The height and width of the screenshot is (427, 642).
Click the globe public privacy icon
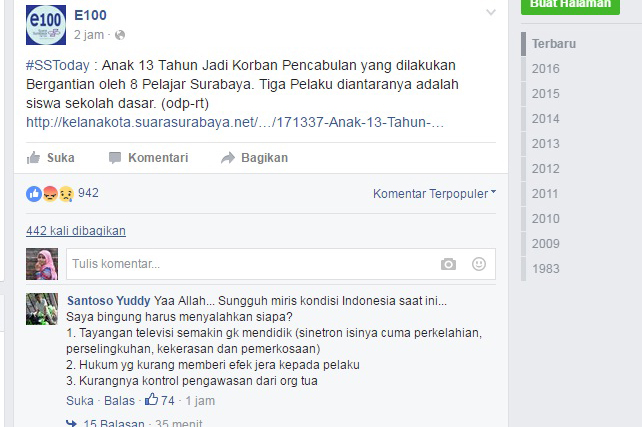pos(120,35)
